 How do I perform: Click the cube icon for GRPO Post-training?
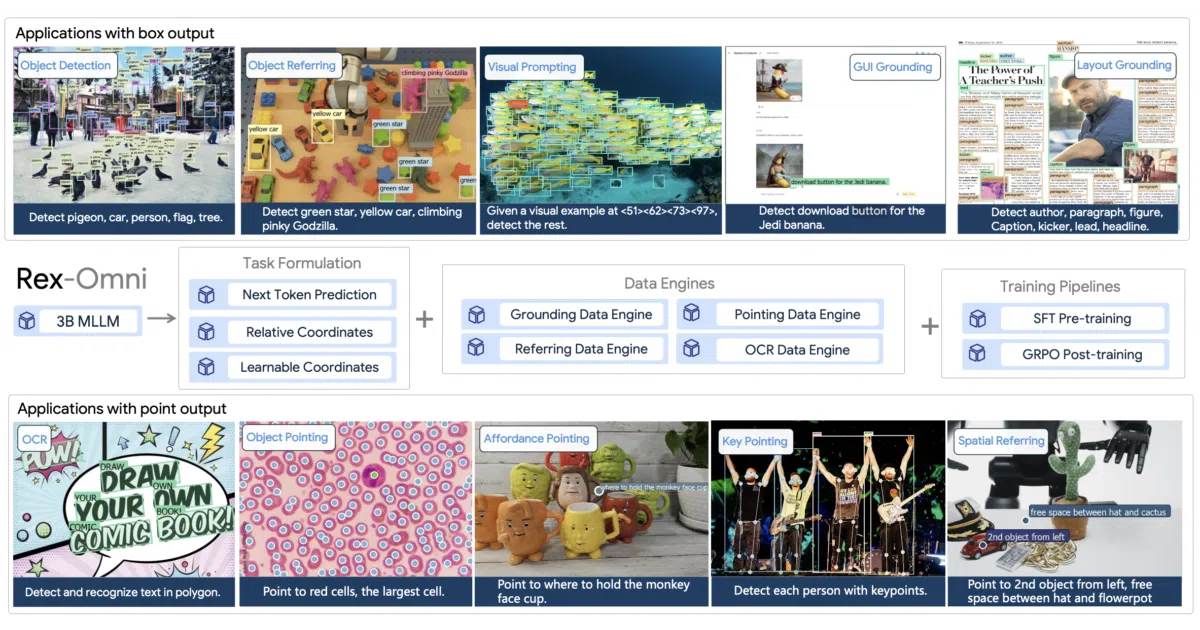[978, 354]
